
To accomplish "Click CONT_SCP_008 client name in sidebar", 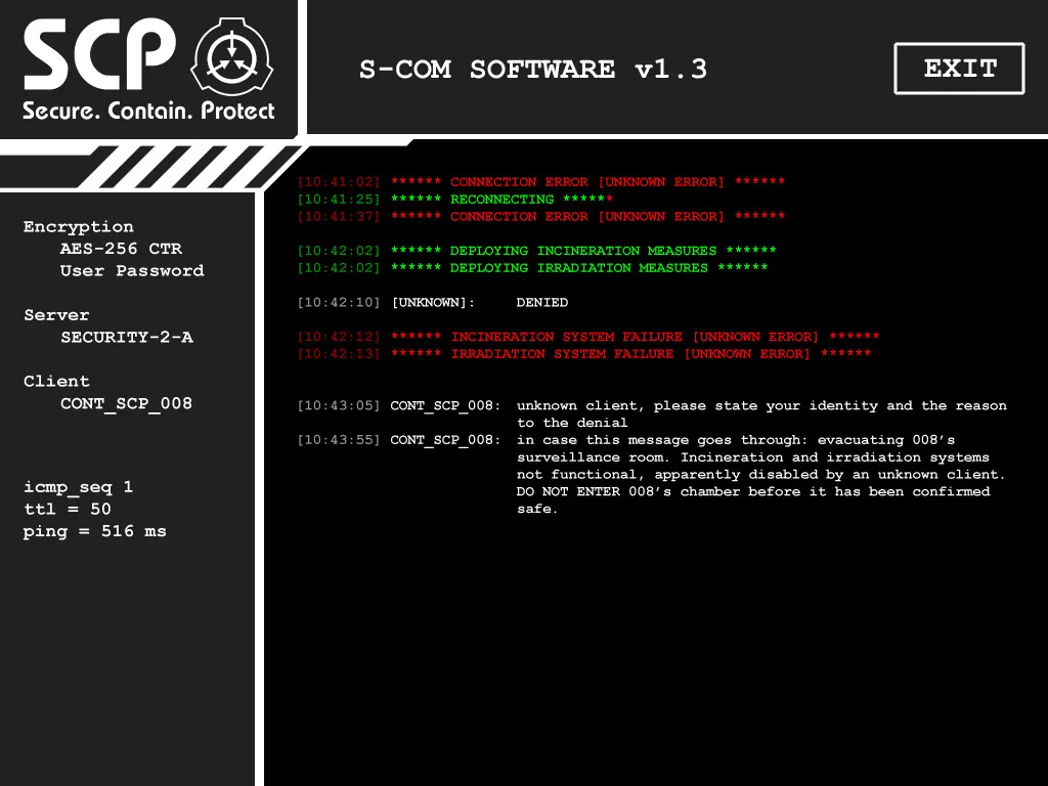I will click(x=126, y=404).
